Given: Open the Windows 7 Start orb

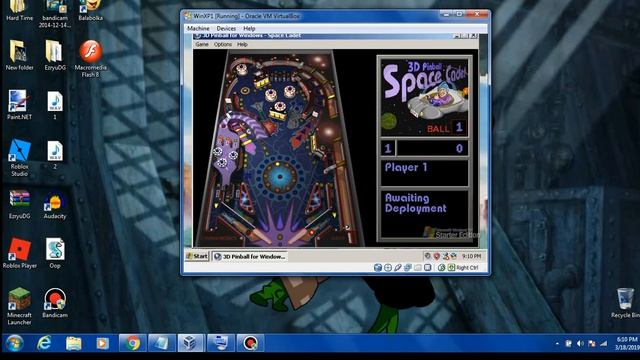Looking at the screenshot, I should [14, 343].
